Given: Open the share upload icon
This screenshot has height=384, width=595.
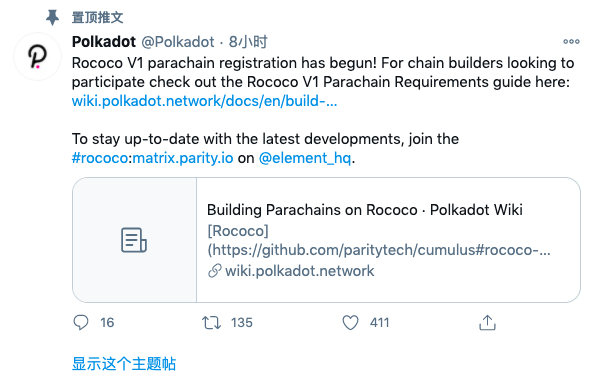Looking at the screenshot, I should [x=487, y=323].
